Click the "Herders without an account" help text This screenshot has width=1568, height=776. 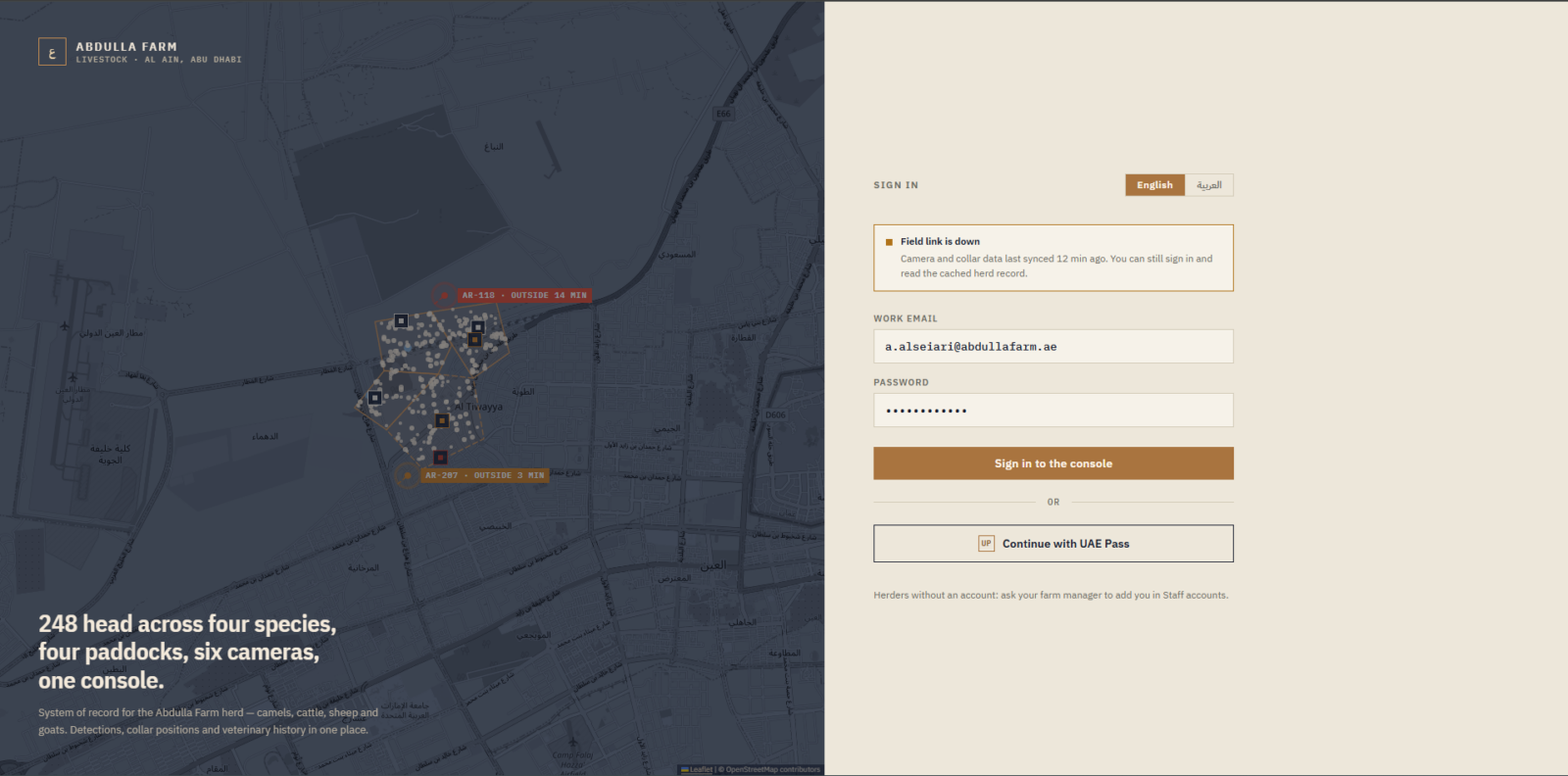click(x=1051, y=595)
